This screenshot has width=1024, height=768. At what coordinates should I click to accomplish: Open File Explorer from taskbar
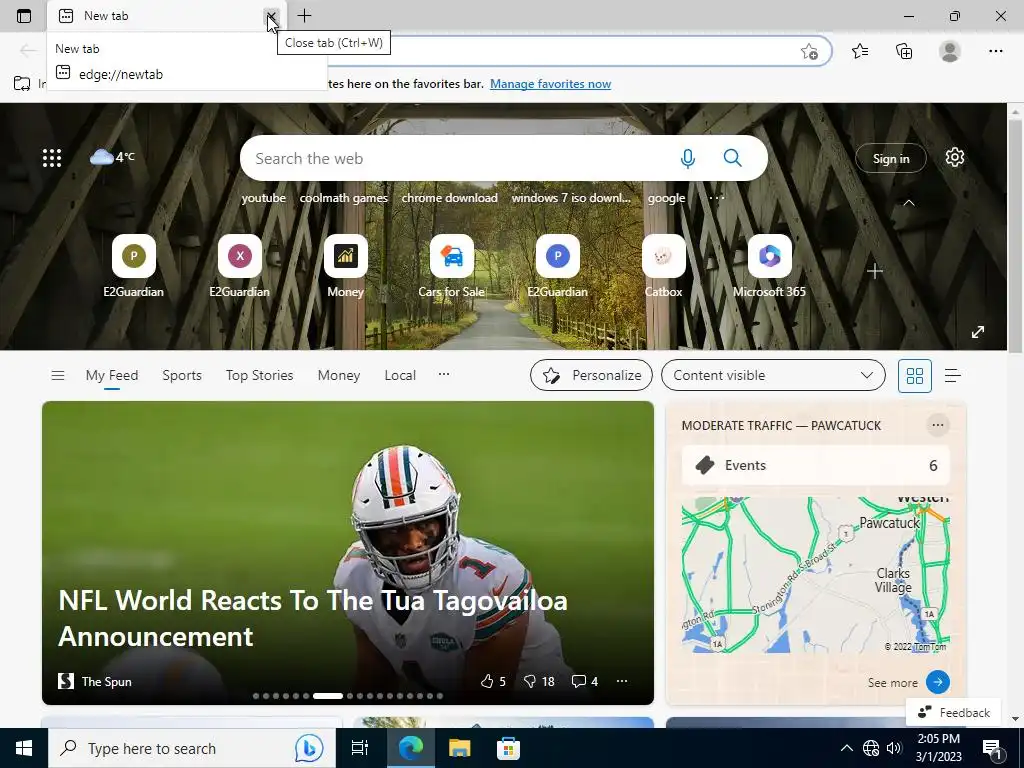[x=460, y=748]
